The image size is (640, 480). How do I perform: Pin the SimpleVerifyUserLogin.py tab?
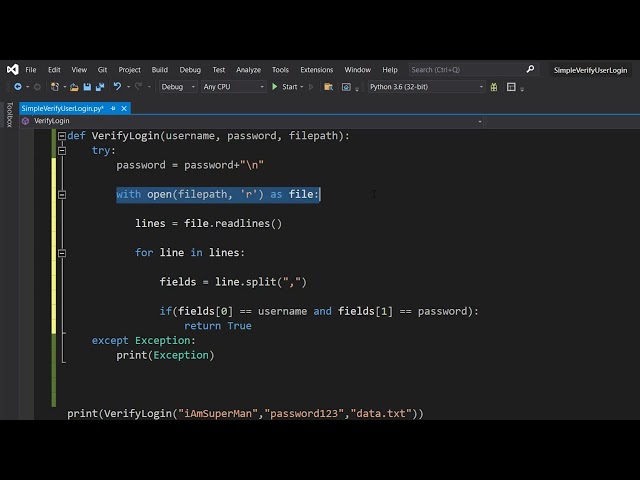(113, 108)
